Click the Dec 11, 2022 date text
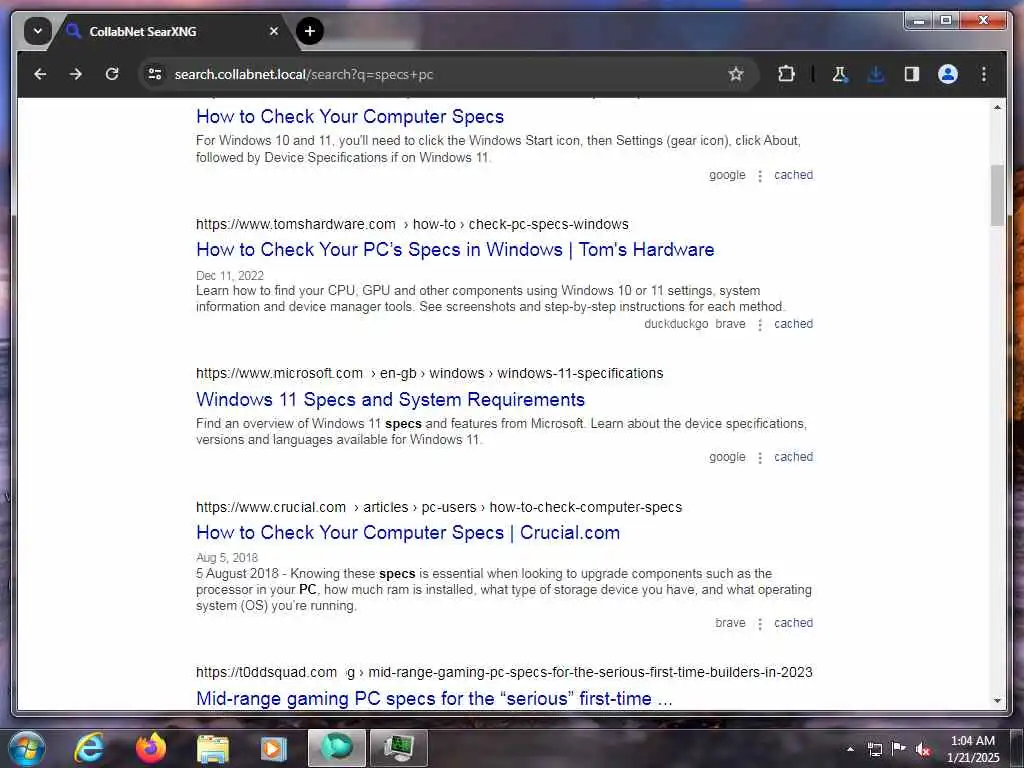The height and width of the screenshot is (768, 1024). [230, 276]
